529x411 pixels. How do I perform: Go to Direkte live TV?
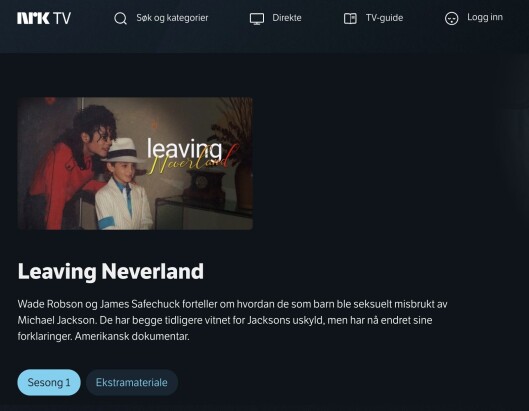(287, 18)
